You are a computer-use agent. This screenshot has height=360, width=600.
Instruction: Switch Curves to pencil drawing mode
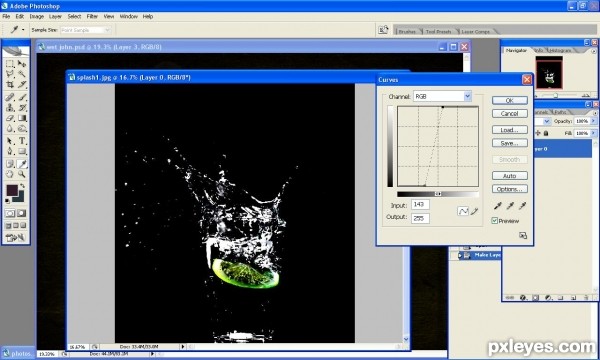(x=474, y=211)
